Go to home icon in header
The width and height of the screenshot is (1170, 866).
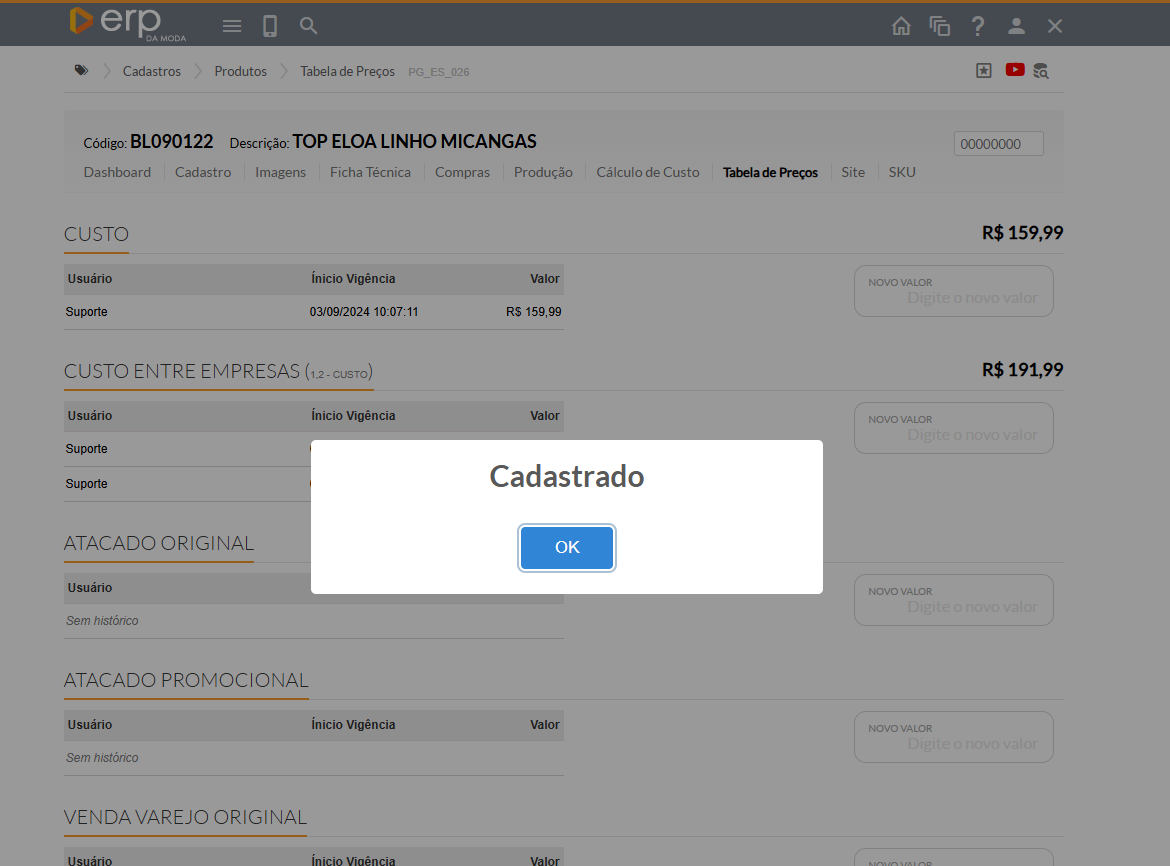coord(901,27)
